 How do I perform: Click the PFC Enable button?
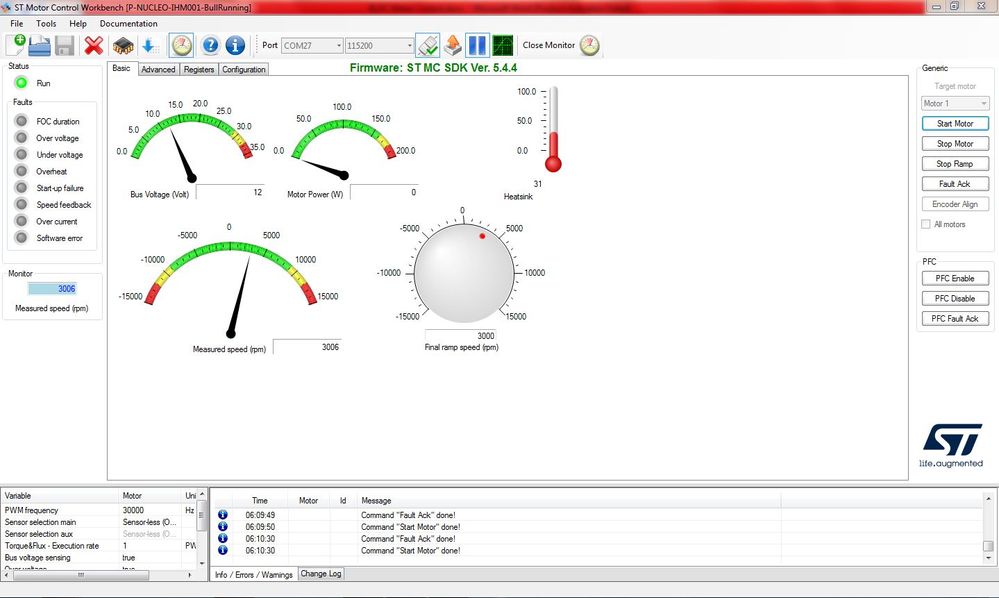955,278
